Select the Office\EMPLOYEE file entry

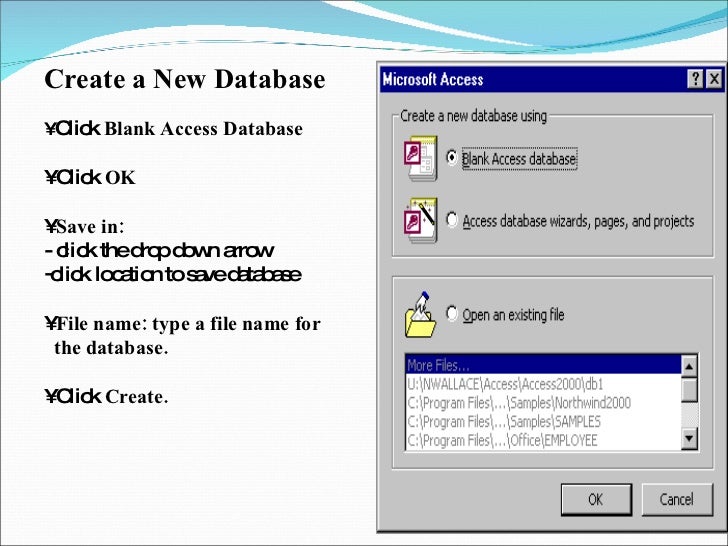(543, 440)
